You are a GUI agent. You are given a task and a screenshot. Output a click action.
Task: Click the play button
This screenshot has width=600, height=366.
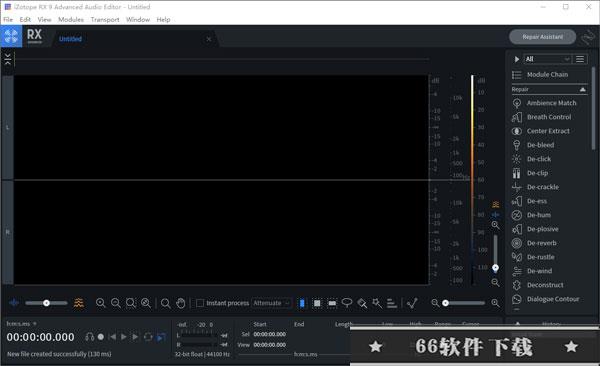(124, 337)
